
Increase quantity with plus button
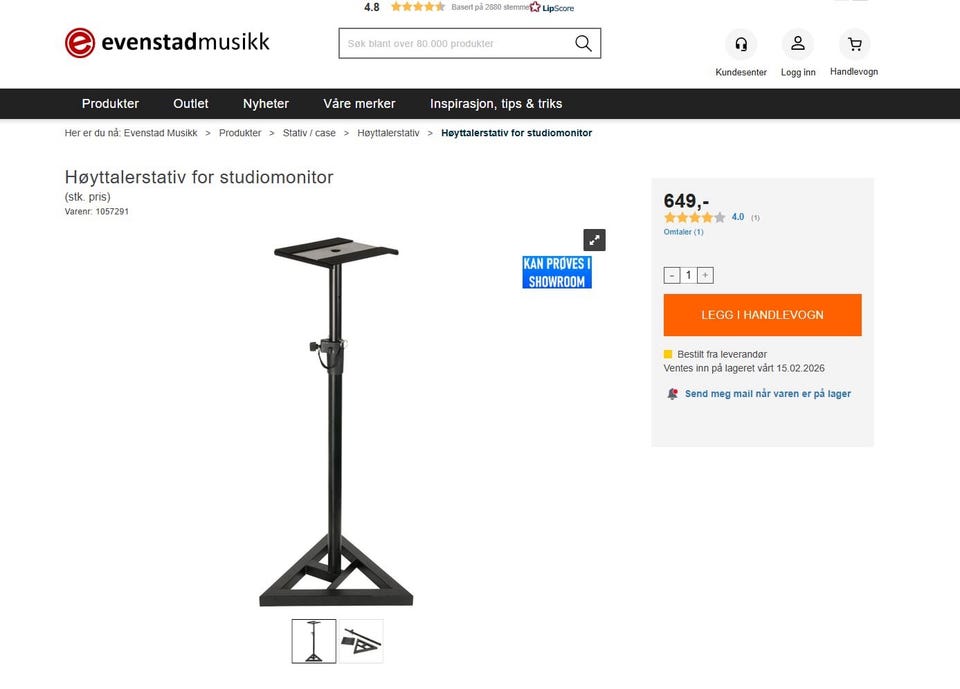(705, 276)
